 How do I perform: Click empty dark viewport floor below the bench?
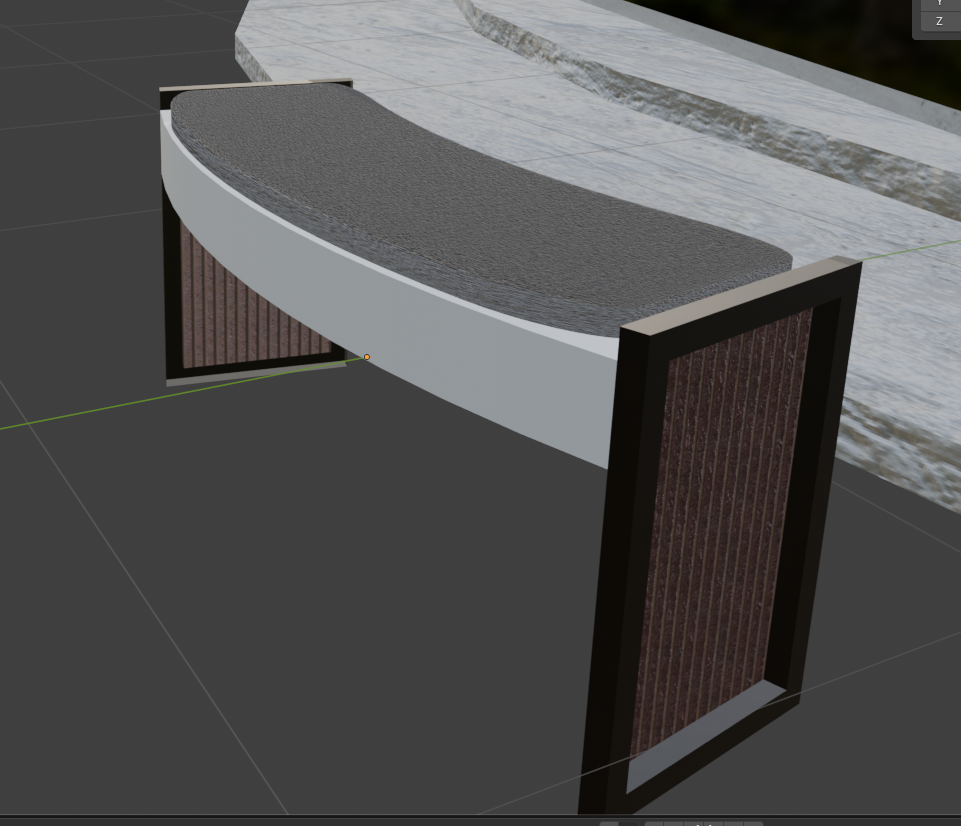(300, 600)
